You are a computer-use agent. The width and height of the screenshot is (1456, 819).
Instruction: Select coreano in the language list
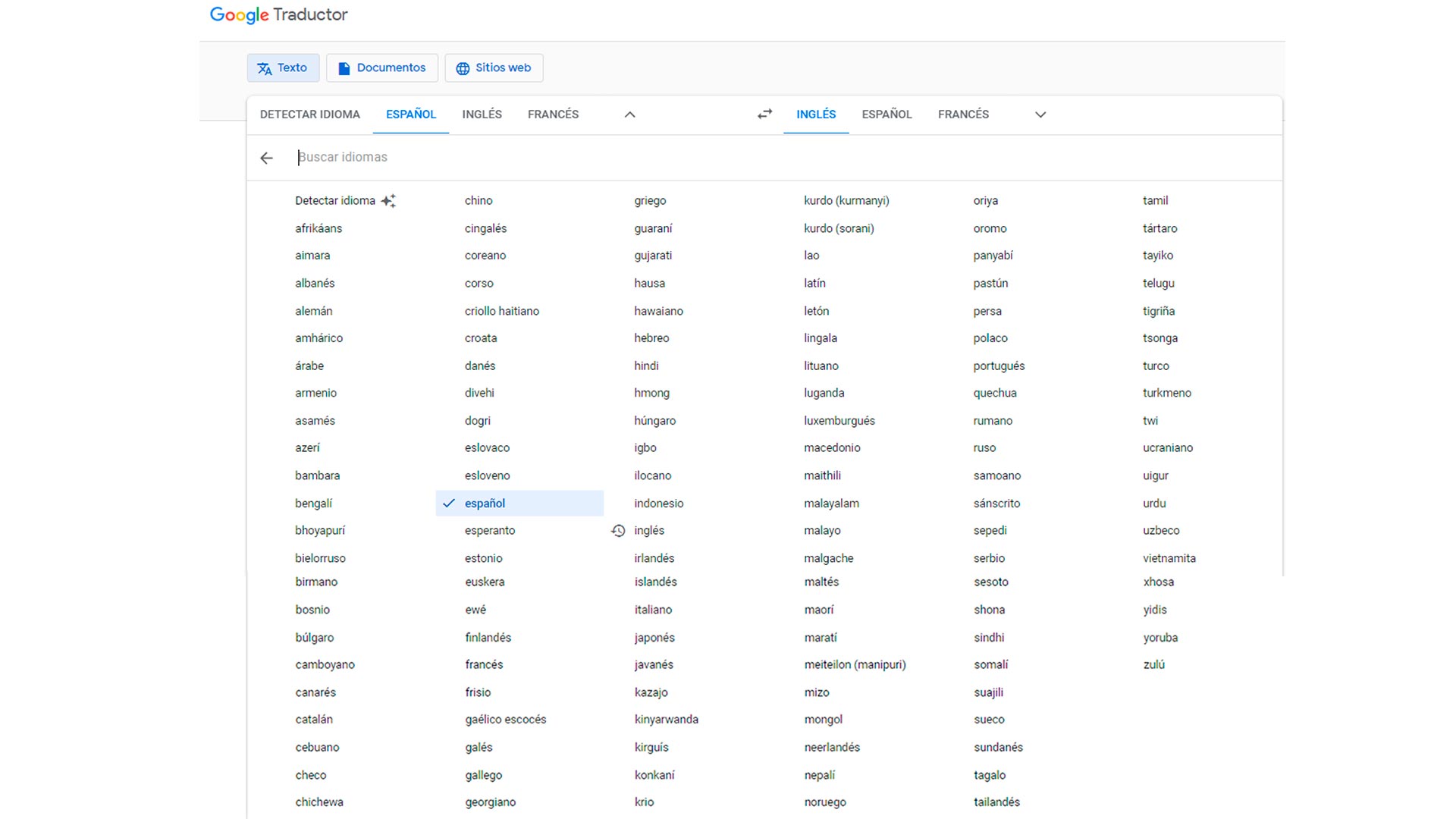485,256
